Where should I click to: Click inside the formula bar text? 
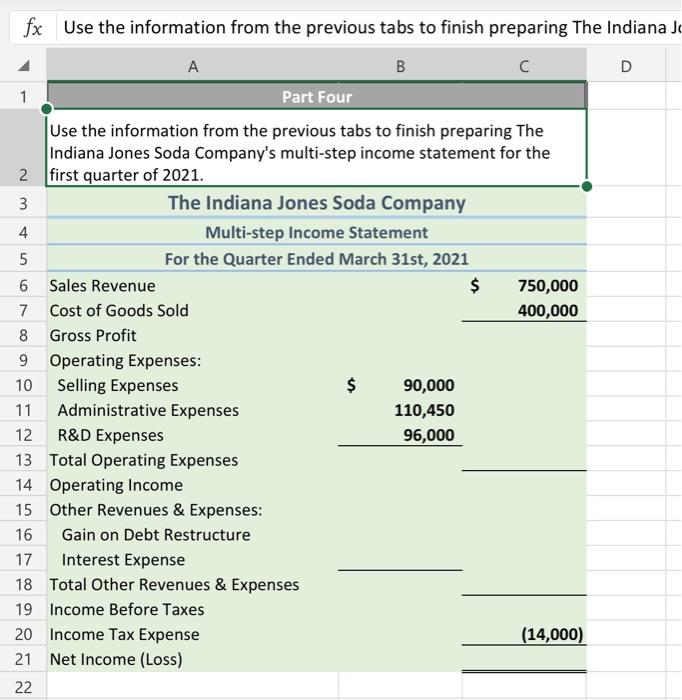(371, 28)
